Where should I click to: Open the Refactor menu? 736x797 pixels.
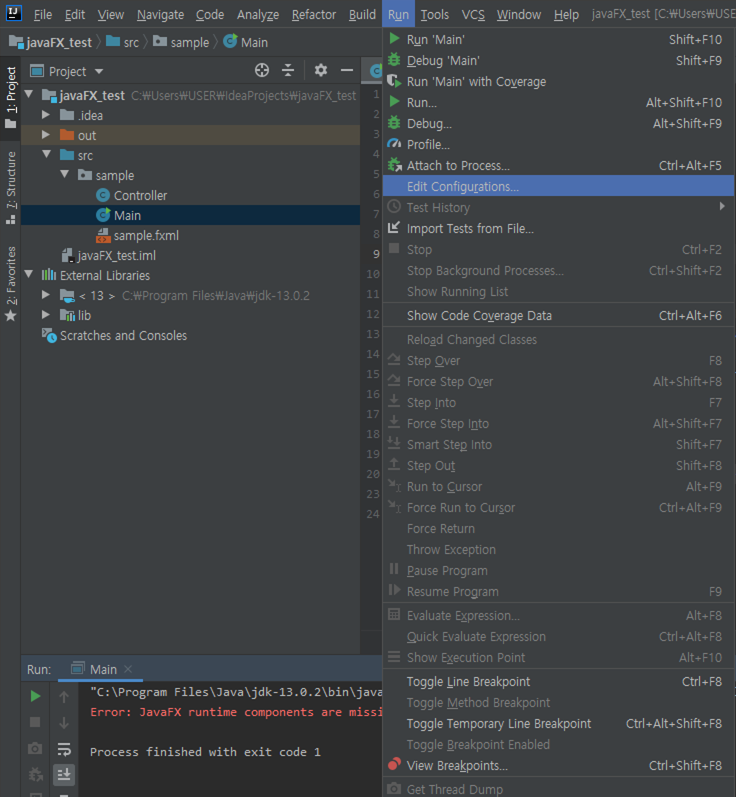tap(314, 15)
